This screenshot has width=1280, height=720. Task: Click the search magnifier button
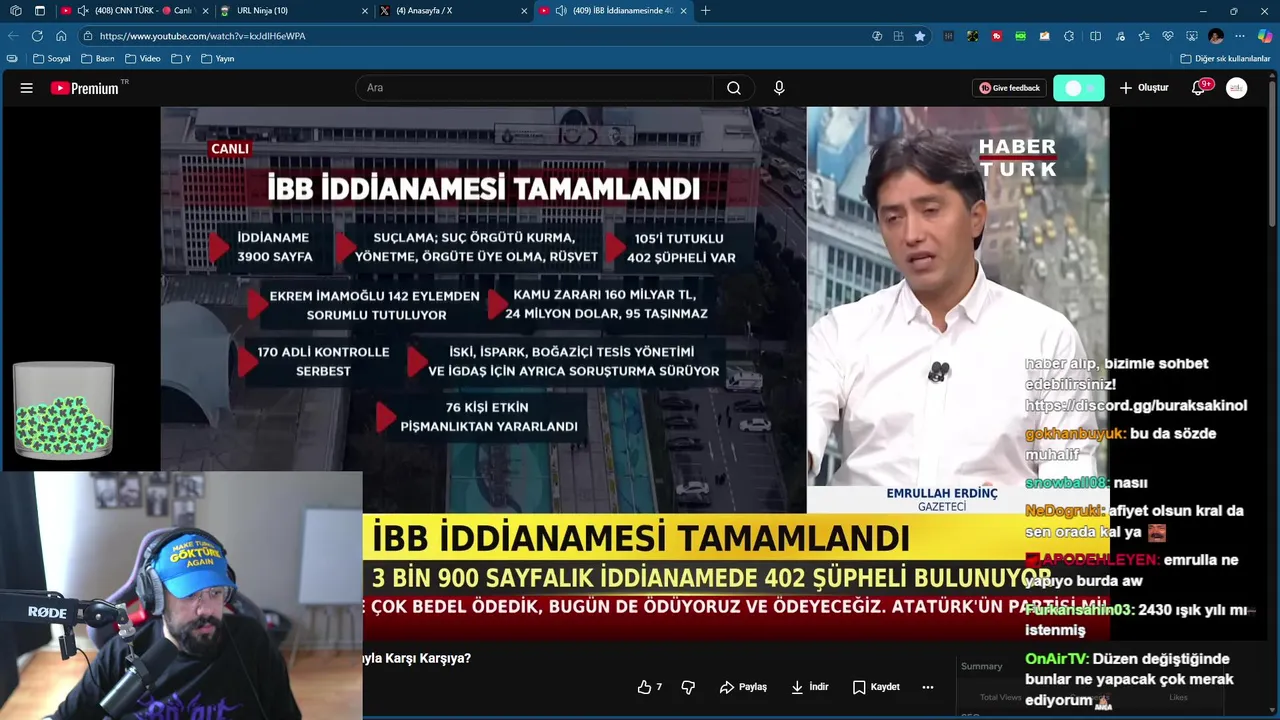point(734,88)
